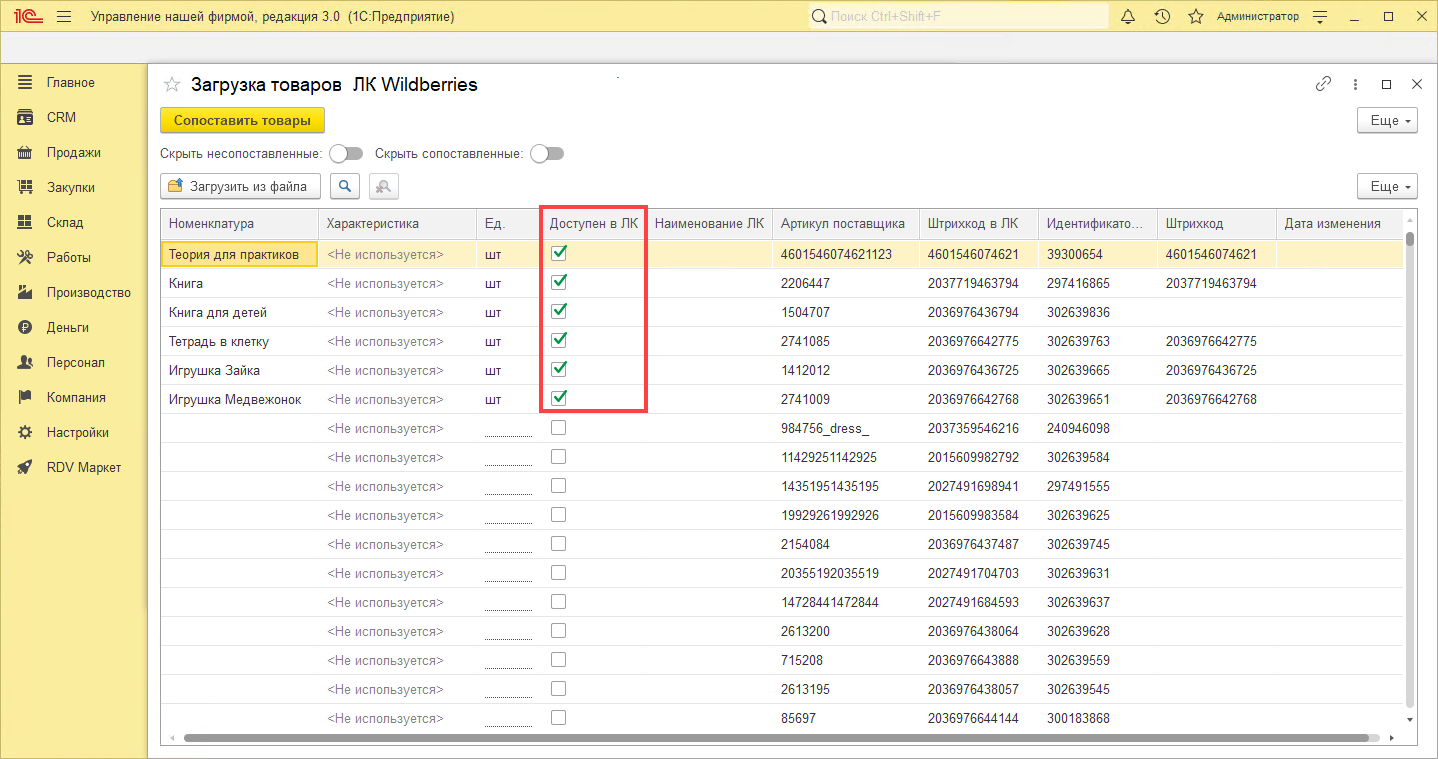Click the Персонал people icon
The width and height of the screenshot is (1438, 759).
click(x=26, y=362)
